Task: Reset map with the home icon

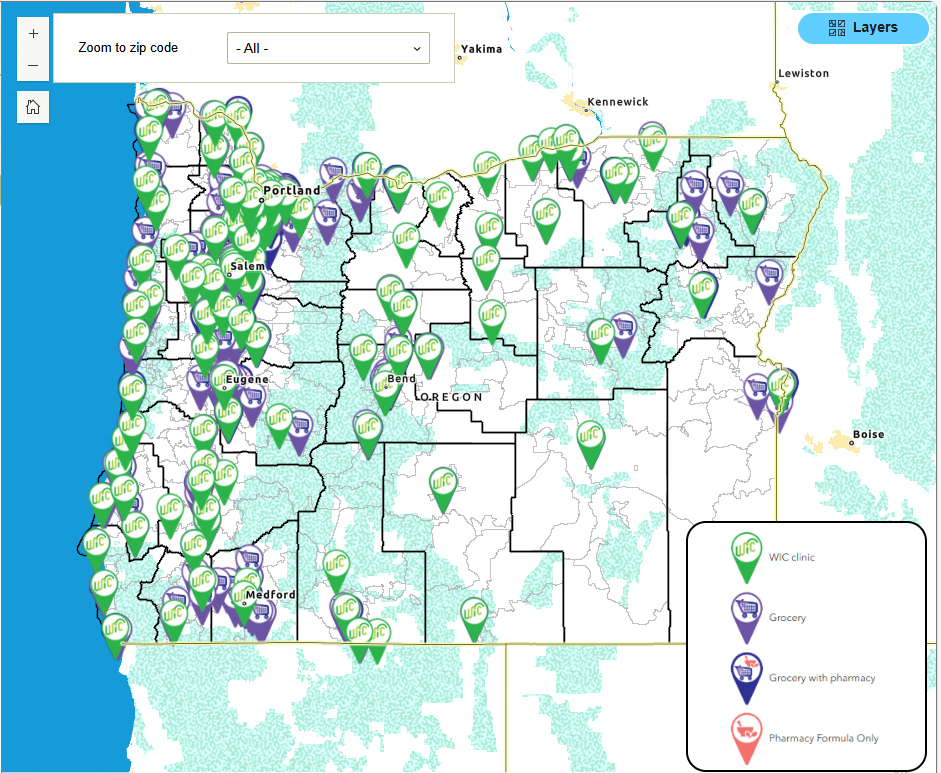Action: 33,107
